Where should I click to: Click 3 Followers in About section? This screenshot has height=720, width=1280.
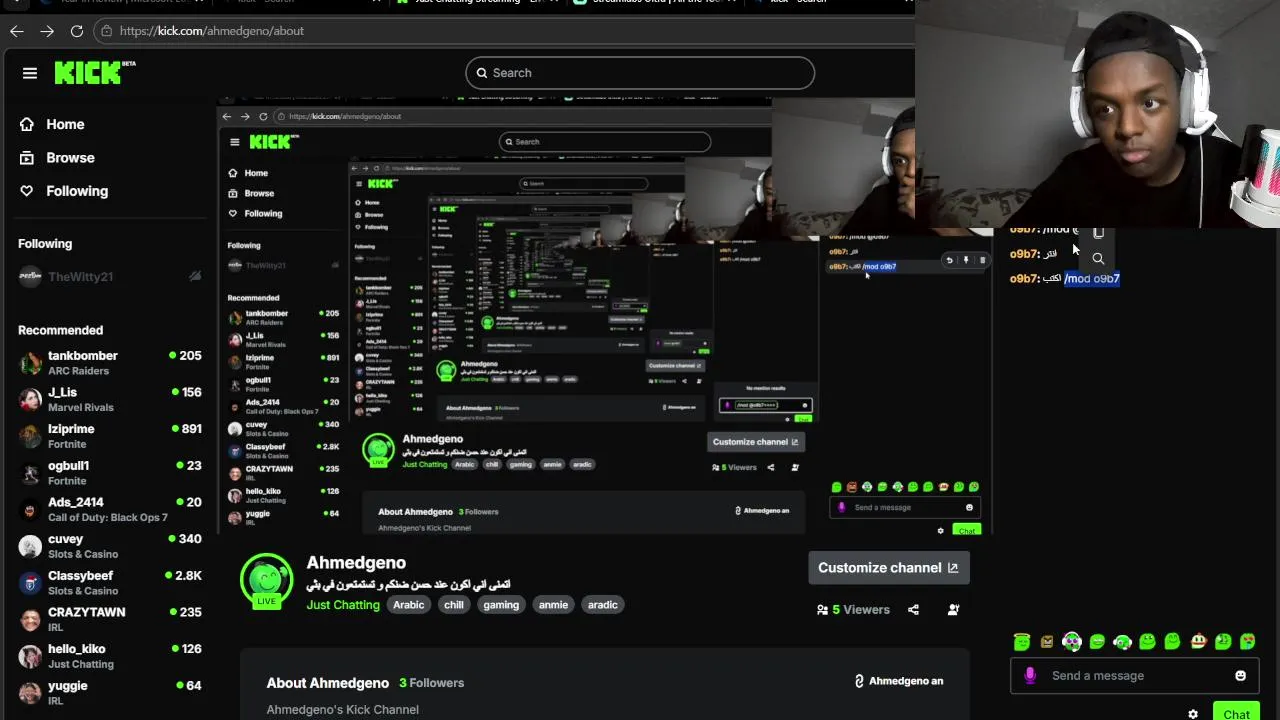(431, 683)
